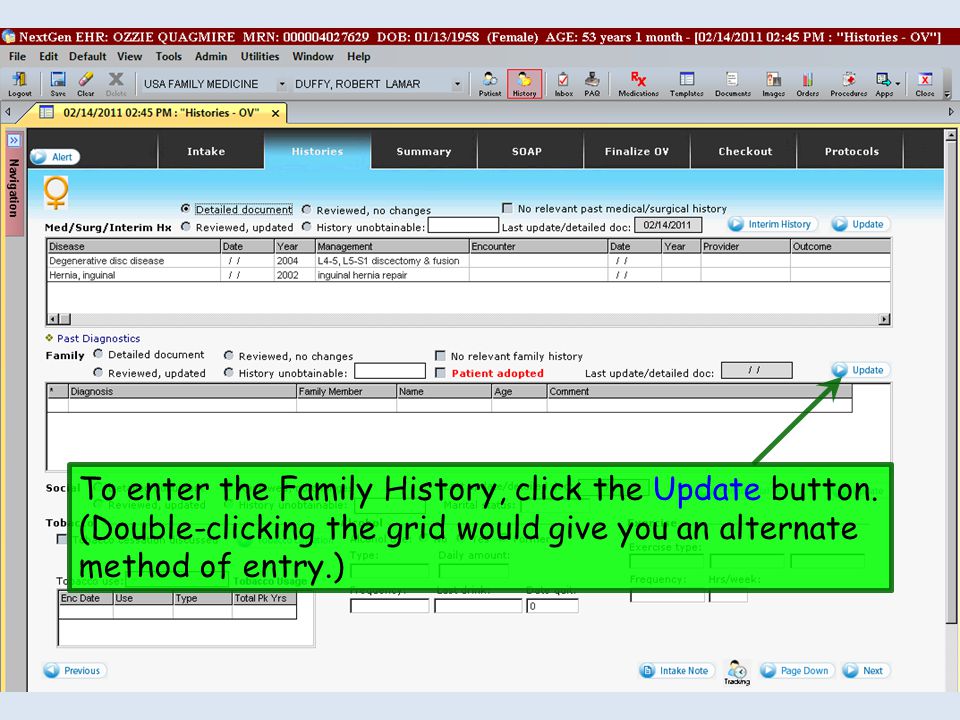Click the Delete X toolbar icon

(116, 84)
